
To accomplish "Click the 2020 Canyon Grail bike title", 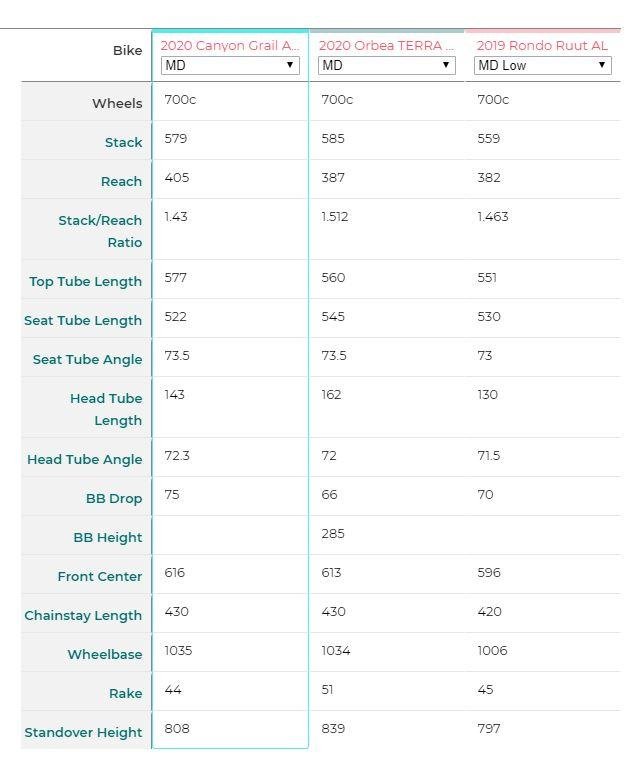I will 229,46.
